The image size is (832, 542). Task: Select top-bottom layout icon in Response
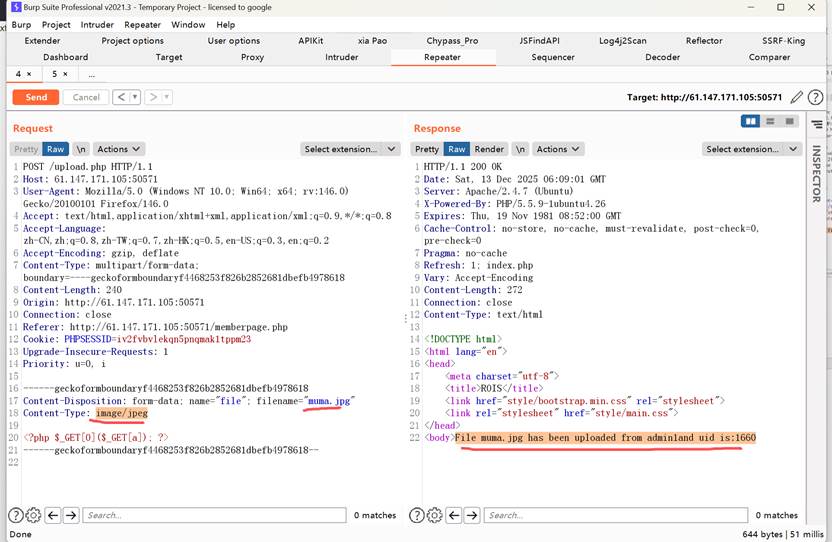tap(770, 122)
